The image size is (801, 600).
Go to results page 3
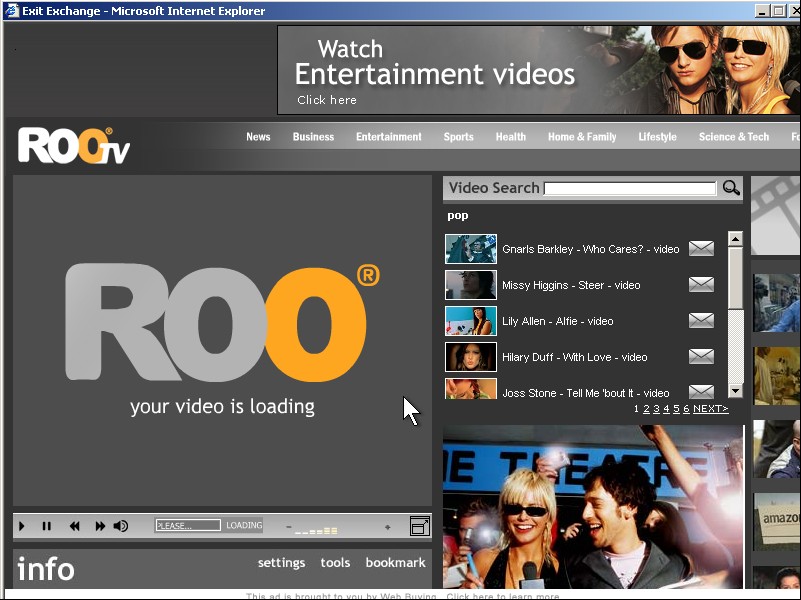click(656, 409)
